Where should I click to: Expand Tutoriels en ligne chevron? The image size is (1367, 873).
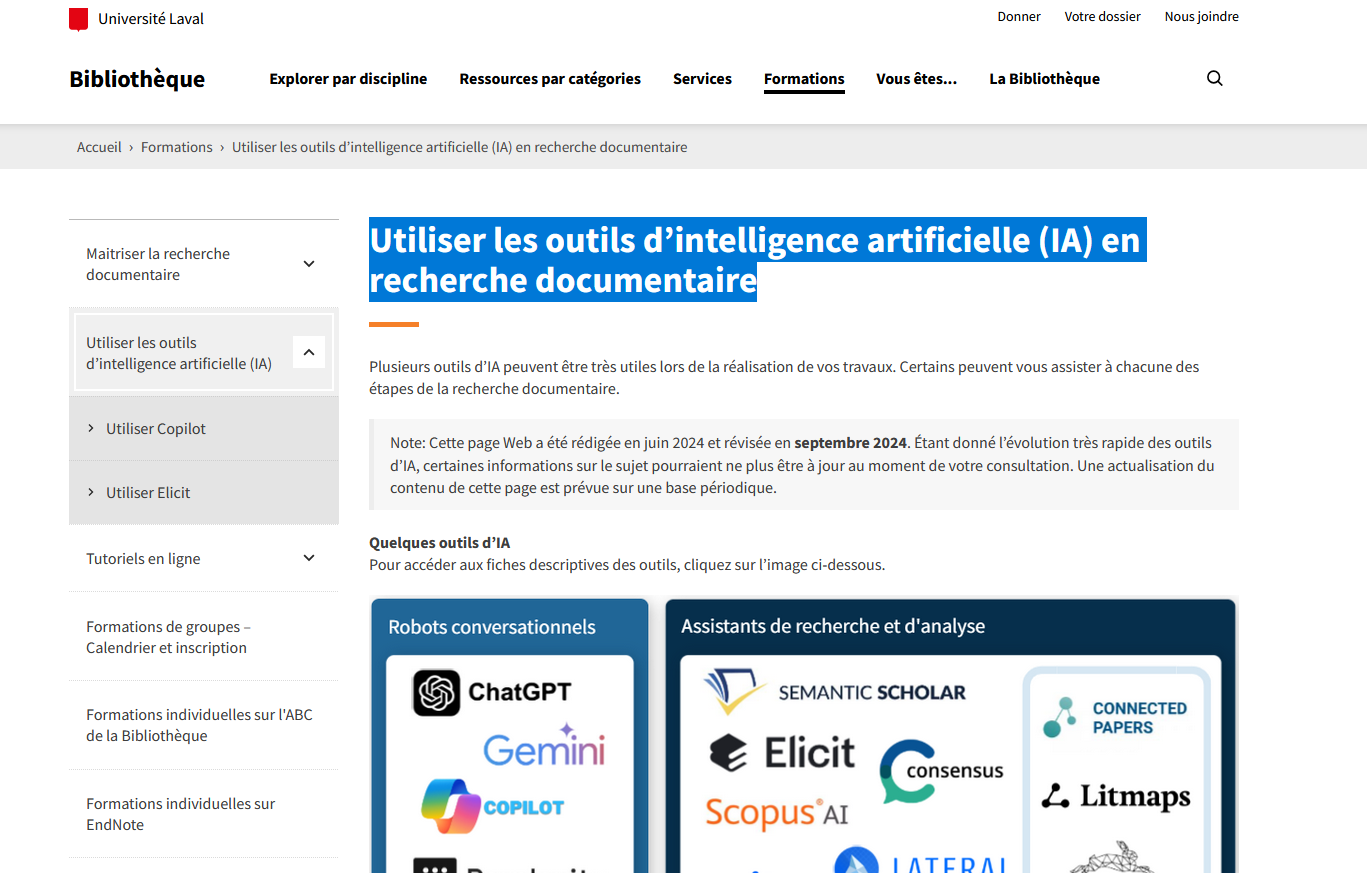(309, 558)
